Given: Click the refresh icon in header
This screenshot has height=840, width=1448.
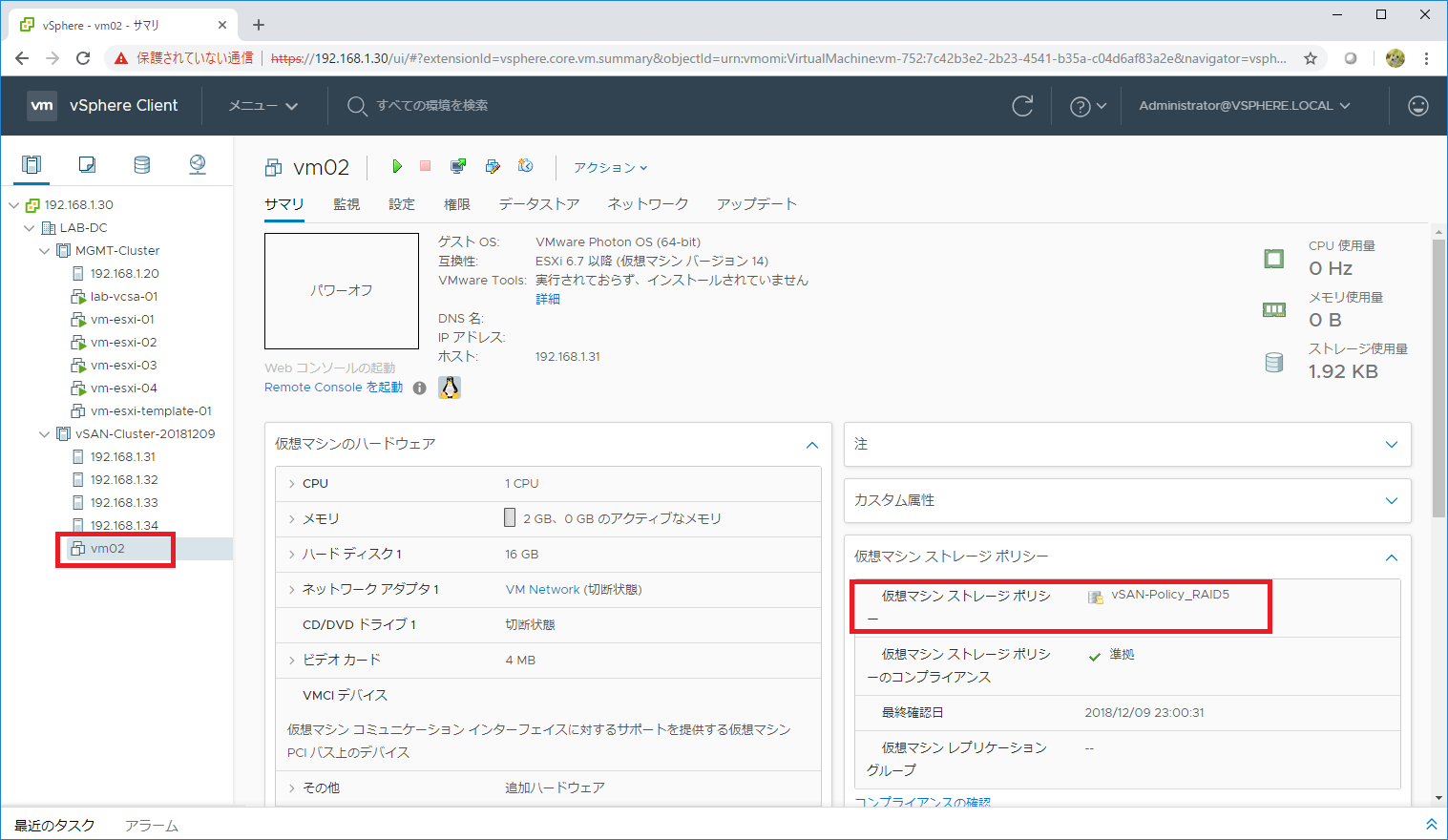Looking at the screenshot, I should point(1022,106).
